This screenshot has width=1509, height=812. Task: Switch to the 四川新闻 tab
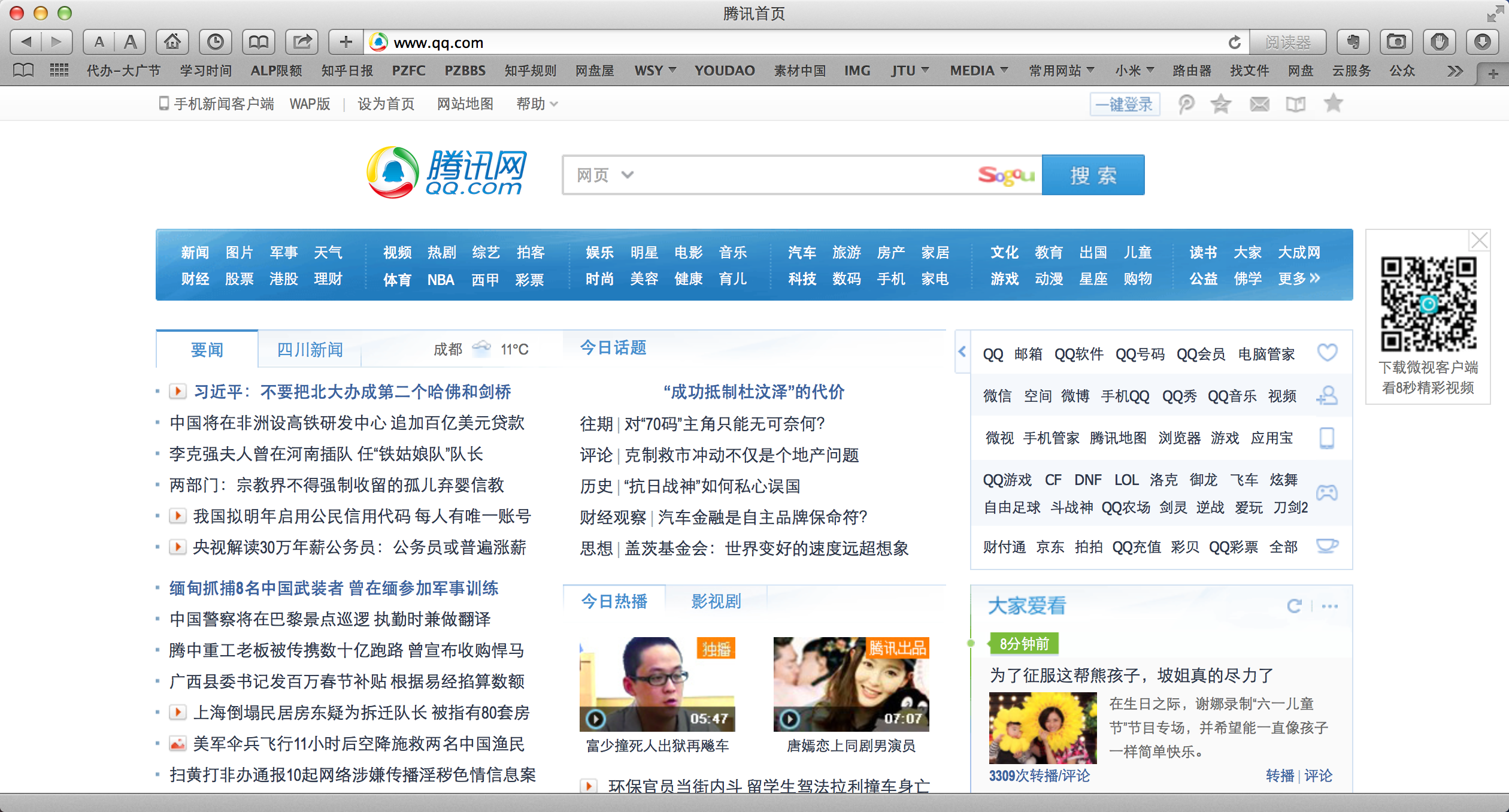pyautogui.click(x=310, y=350)
